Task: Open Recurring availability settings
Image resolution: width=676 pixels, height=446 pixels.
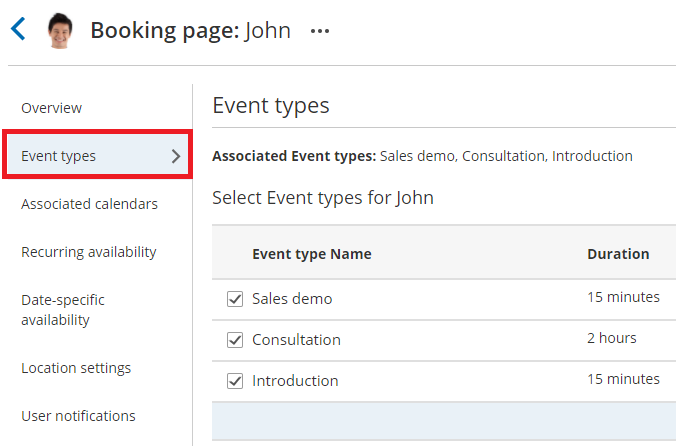Action: pos(89,252)
